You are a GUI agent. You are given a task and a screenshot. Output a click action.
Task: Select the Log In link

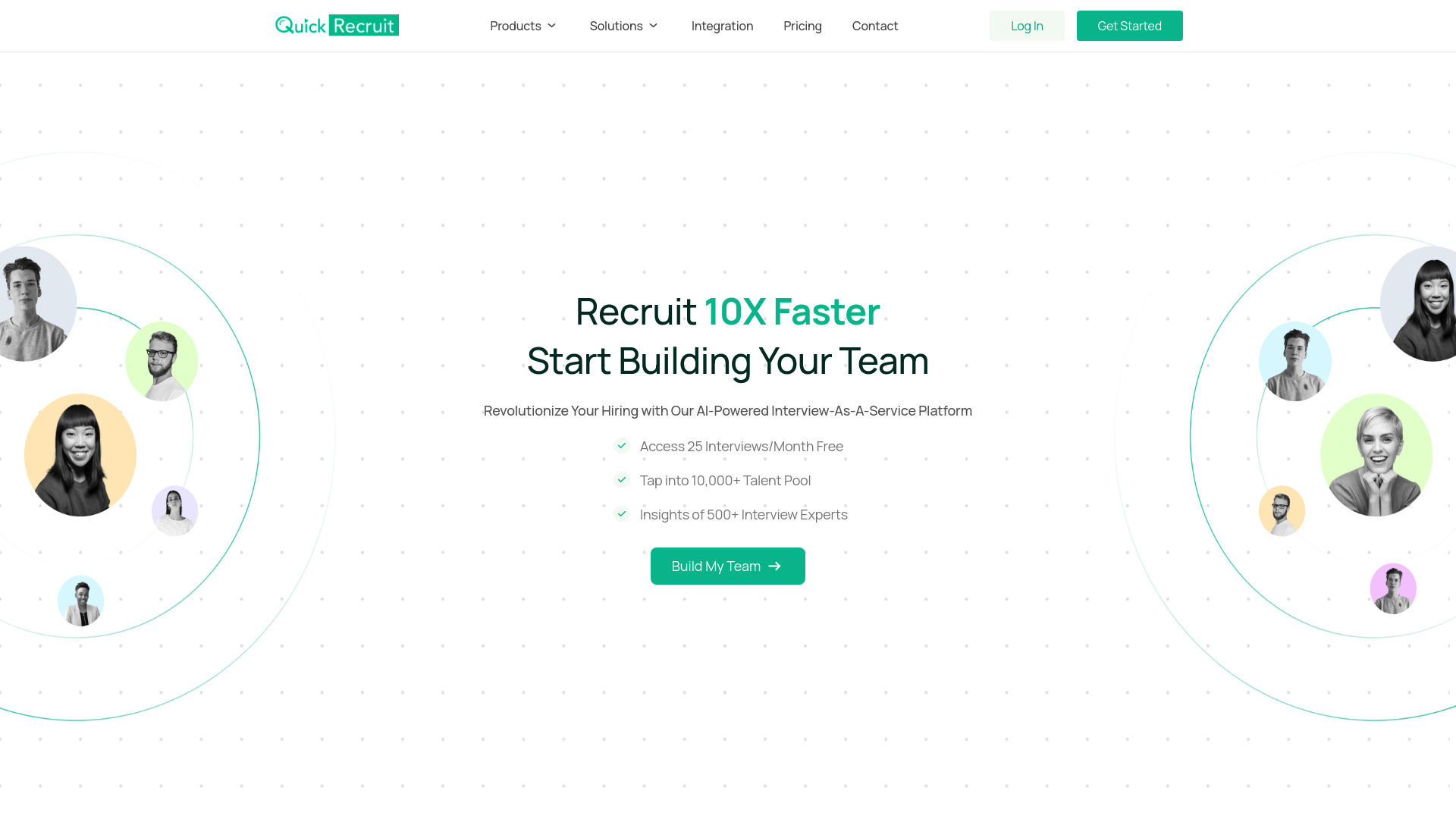pyautogui.click(x=1027, y=25)
